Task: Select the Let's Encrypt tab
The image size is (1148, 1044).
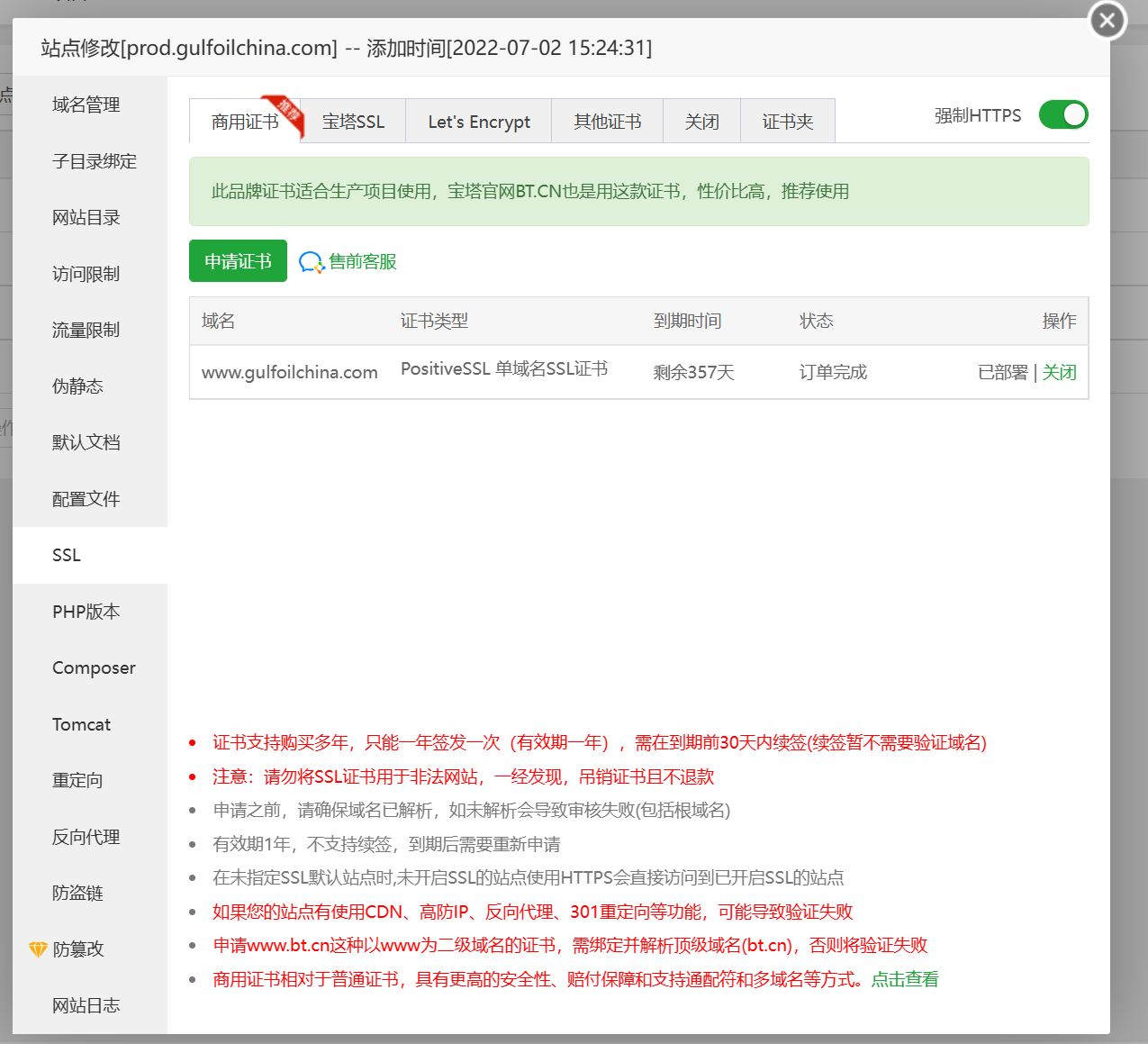Action: 479,122
